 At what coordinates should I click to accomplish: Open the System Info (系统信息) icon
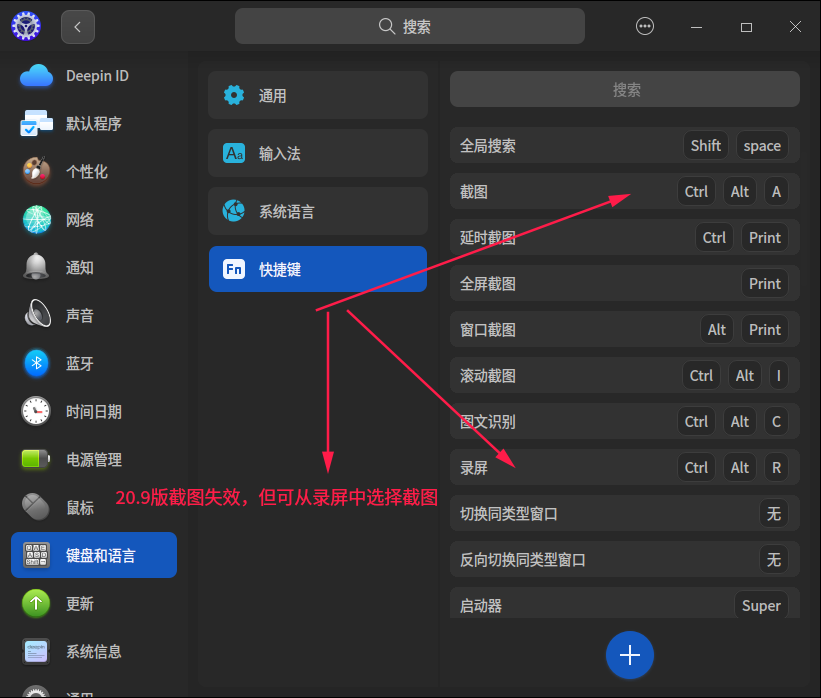click(36, 651)
